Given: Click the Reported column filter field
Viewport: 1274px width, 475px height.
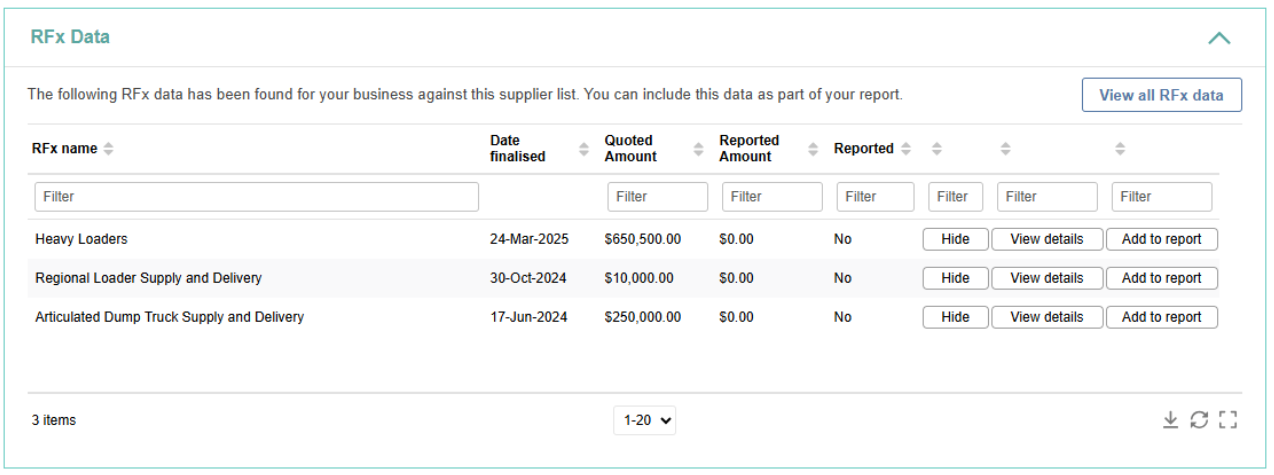Looking at the screenshot, I should coord(875,197).
